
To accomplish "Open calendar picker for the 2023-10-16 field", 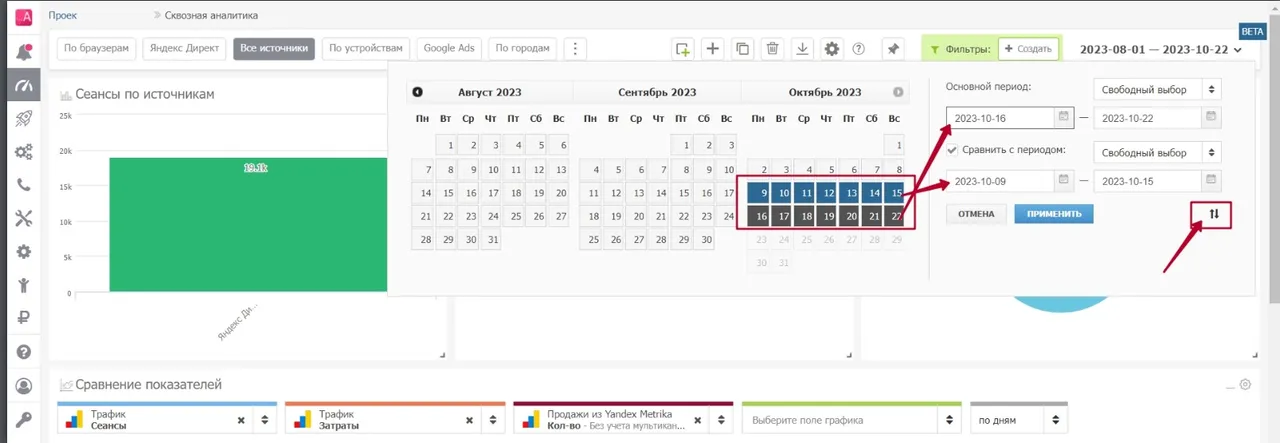I will click(1062, 117).
